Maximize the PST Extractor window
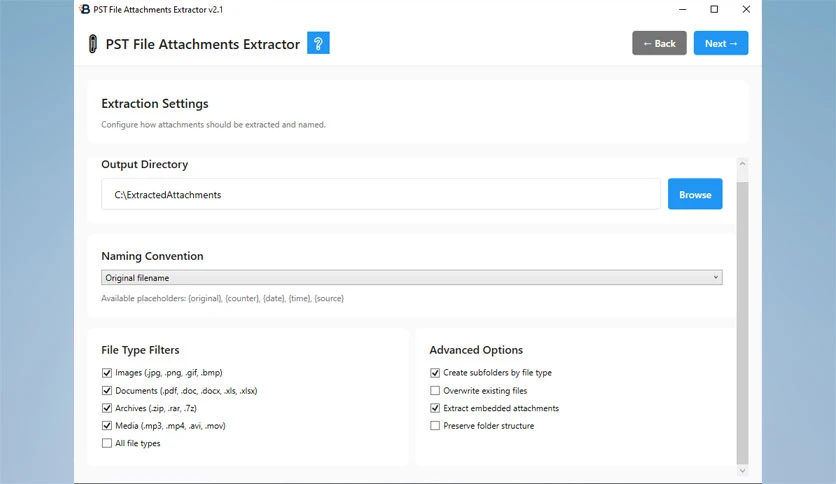This screenshot has height=484, width=836. click(714, 9)
